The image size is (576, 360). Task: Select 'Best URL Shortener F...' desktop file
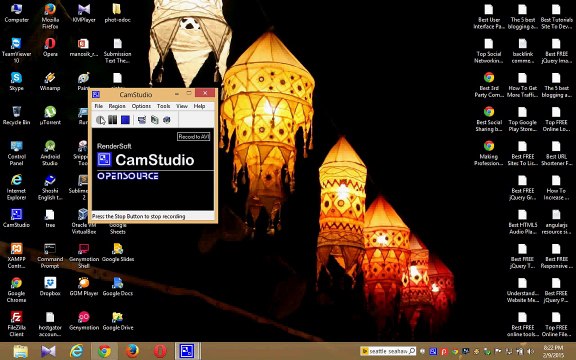tap(557, 153)
